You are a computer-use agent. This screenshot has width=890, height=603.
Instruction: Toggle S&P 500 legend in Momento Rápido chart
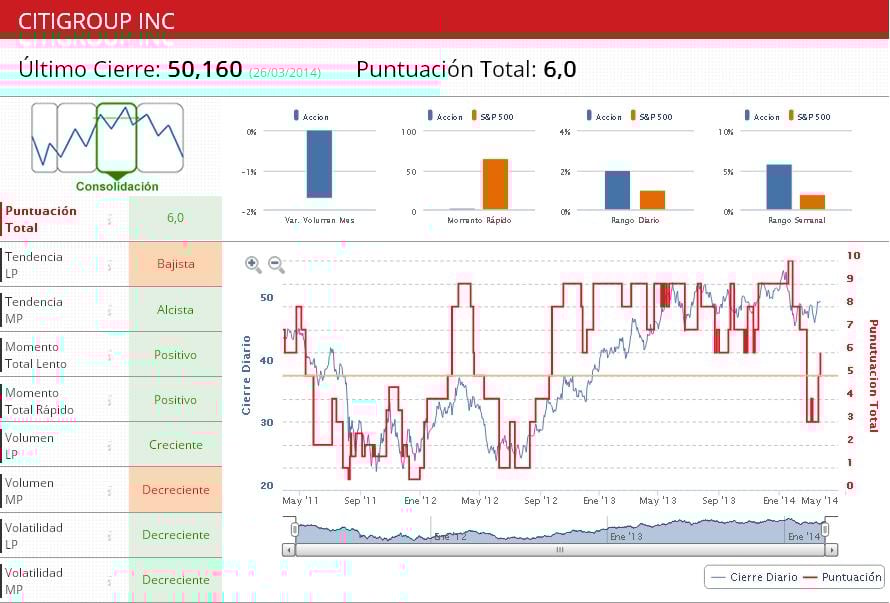coord(492,116)
